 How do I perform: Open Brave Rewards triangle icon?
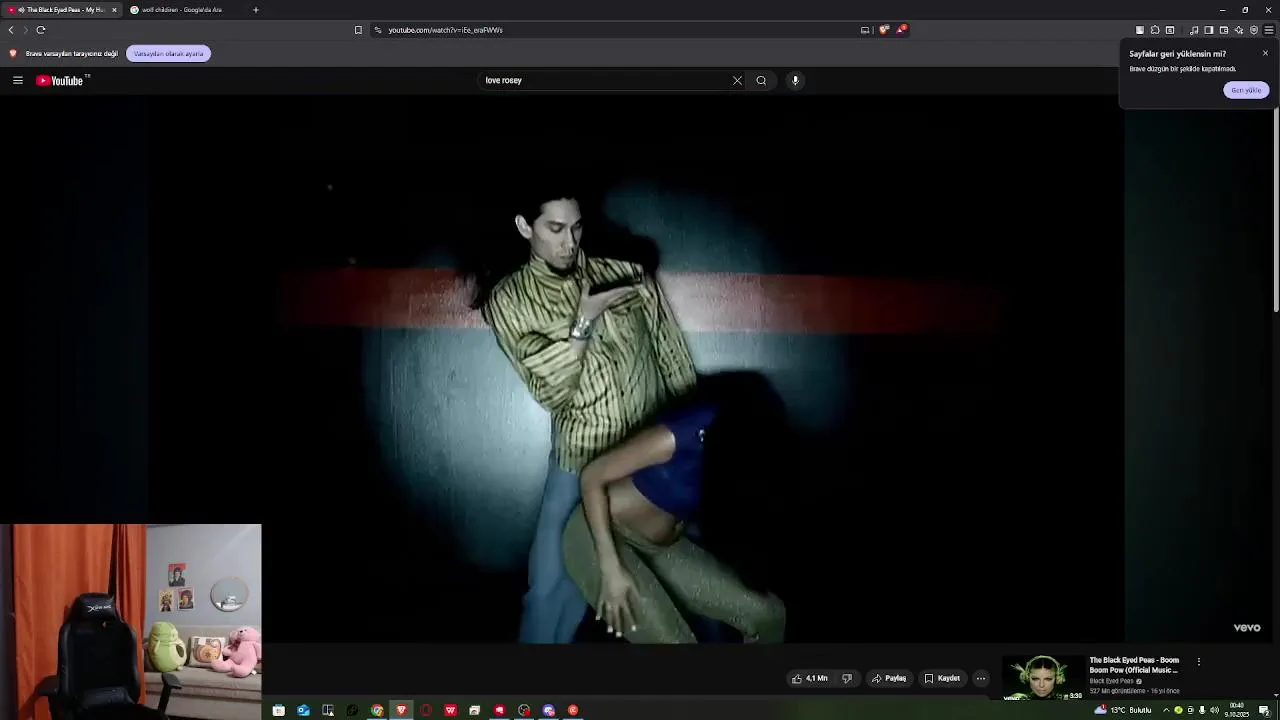[901, 30]
